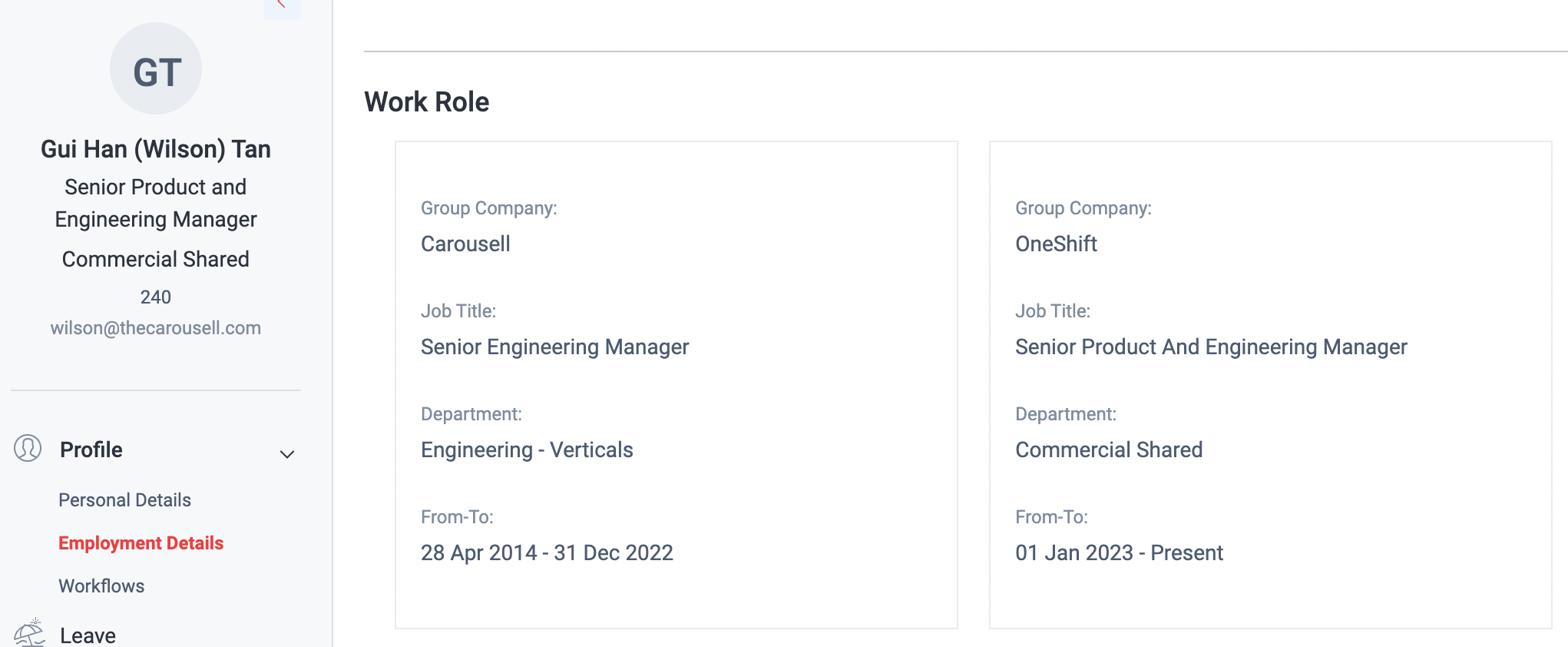Click the Leave beach umbrella icon

tap(29, 633)
